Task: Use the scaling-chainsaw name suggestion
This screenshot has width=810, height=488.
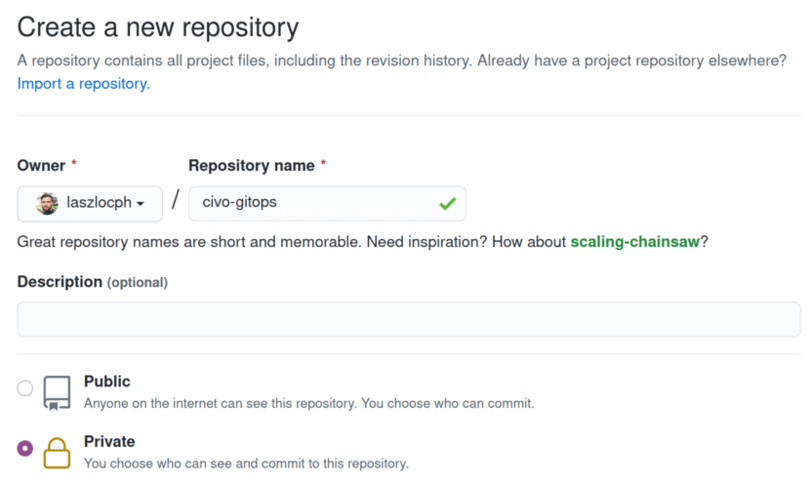Action: (635, 242)
